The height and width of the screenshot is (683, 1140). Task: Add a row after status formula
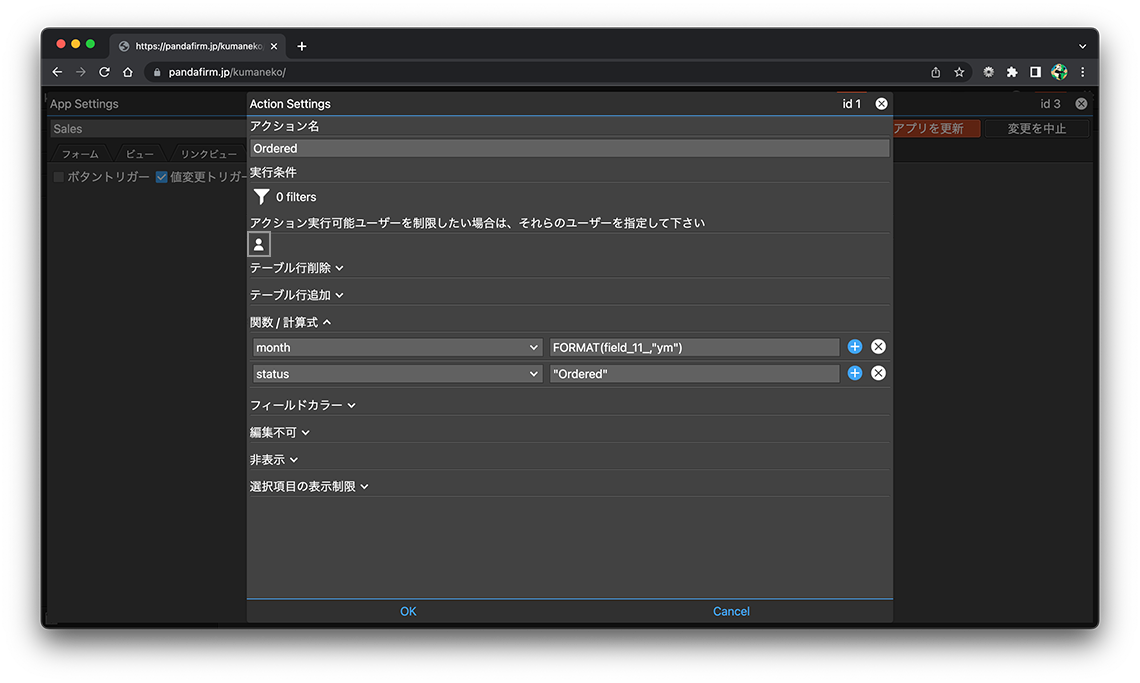click(855, 373)
